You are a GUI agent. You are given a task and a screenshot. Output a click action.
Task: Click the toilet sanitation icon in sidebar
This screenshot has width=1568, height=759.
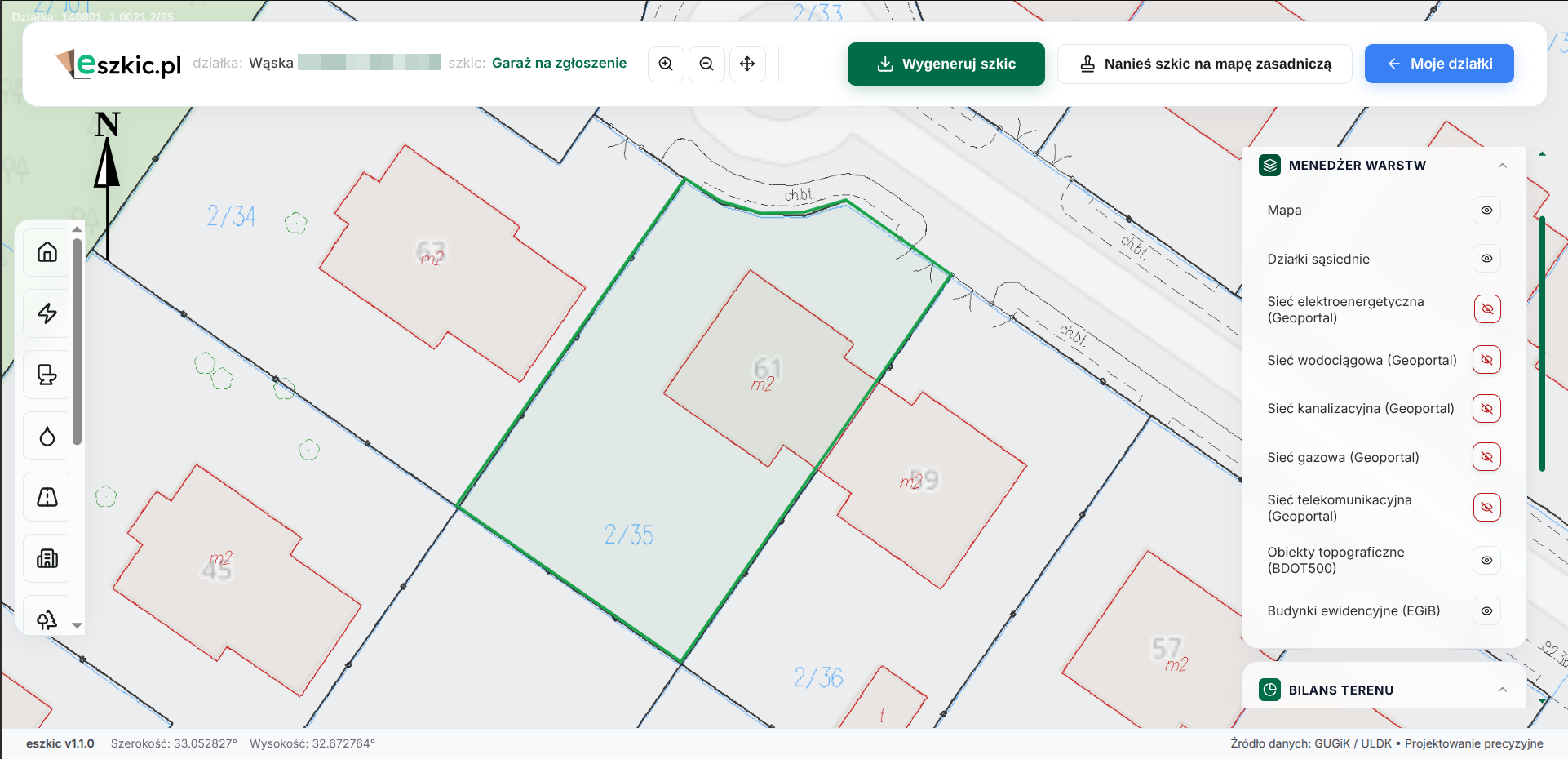coord(47,375)
